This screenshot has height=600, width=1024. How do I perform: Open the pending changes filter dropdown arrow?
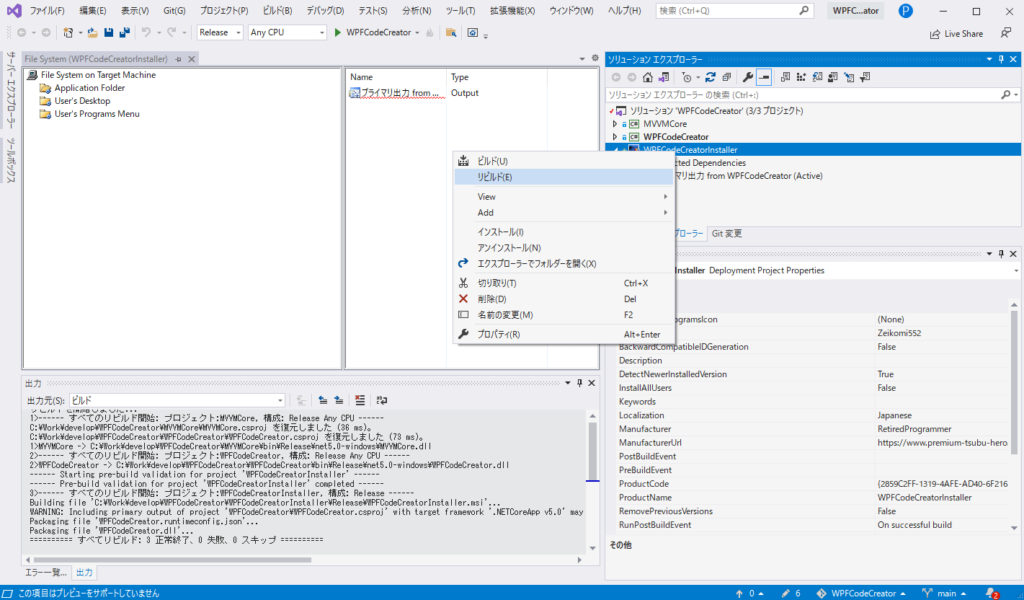point(698,77)
